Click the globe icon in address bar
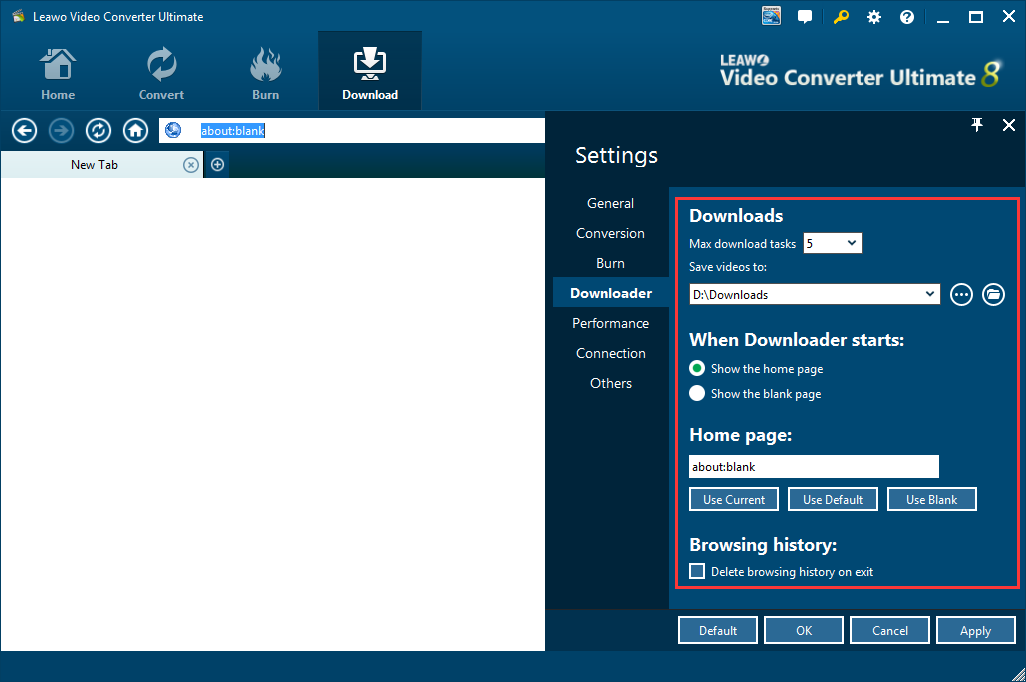Screen dimensions: 1026x682 pos(173,130)
